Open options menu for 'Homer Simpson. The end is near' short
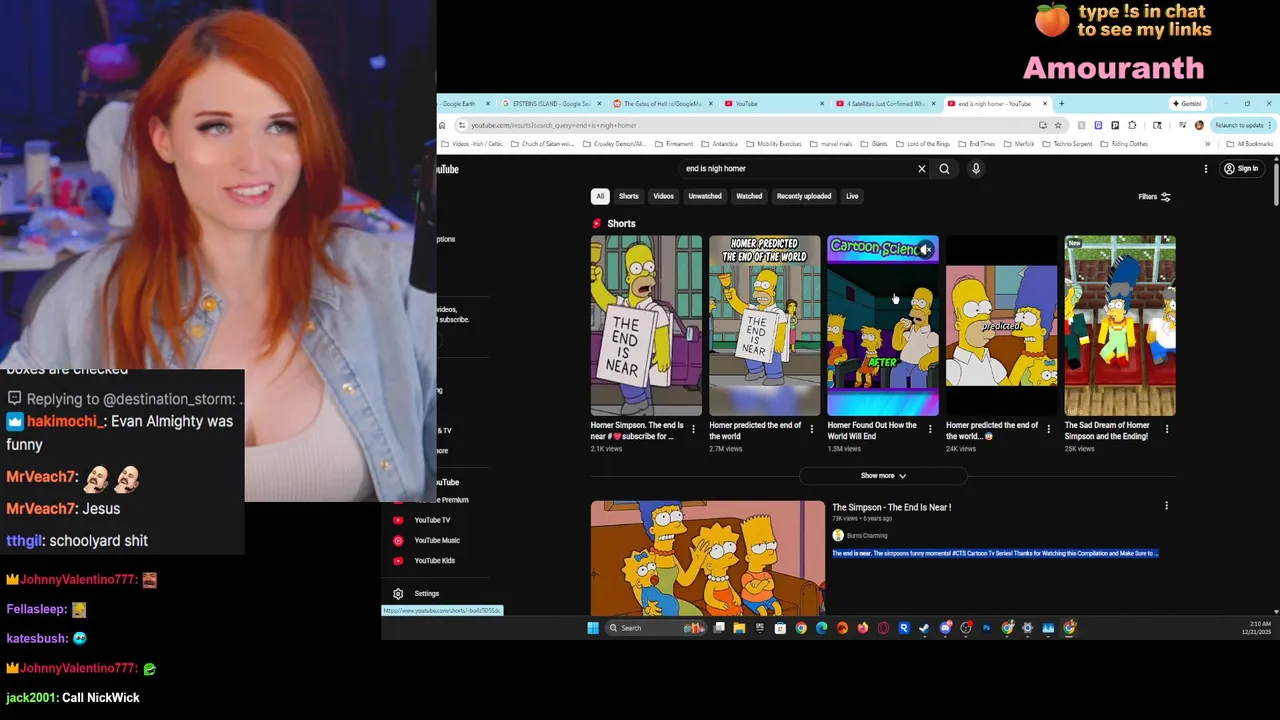The image size is (1280, 720). pyautogui.click(x=694, y=429)
